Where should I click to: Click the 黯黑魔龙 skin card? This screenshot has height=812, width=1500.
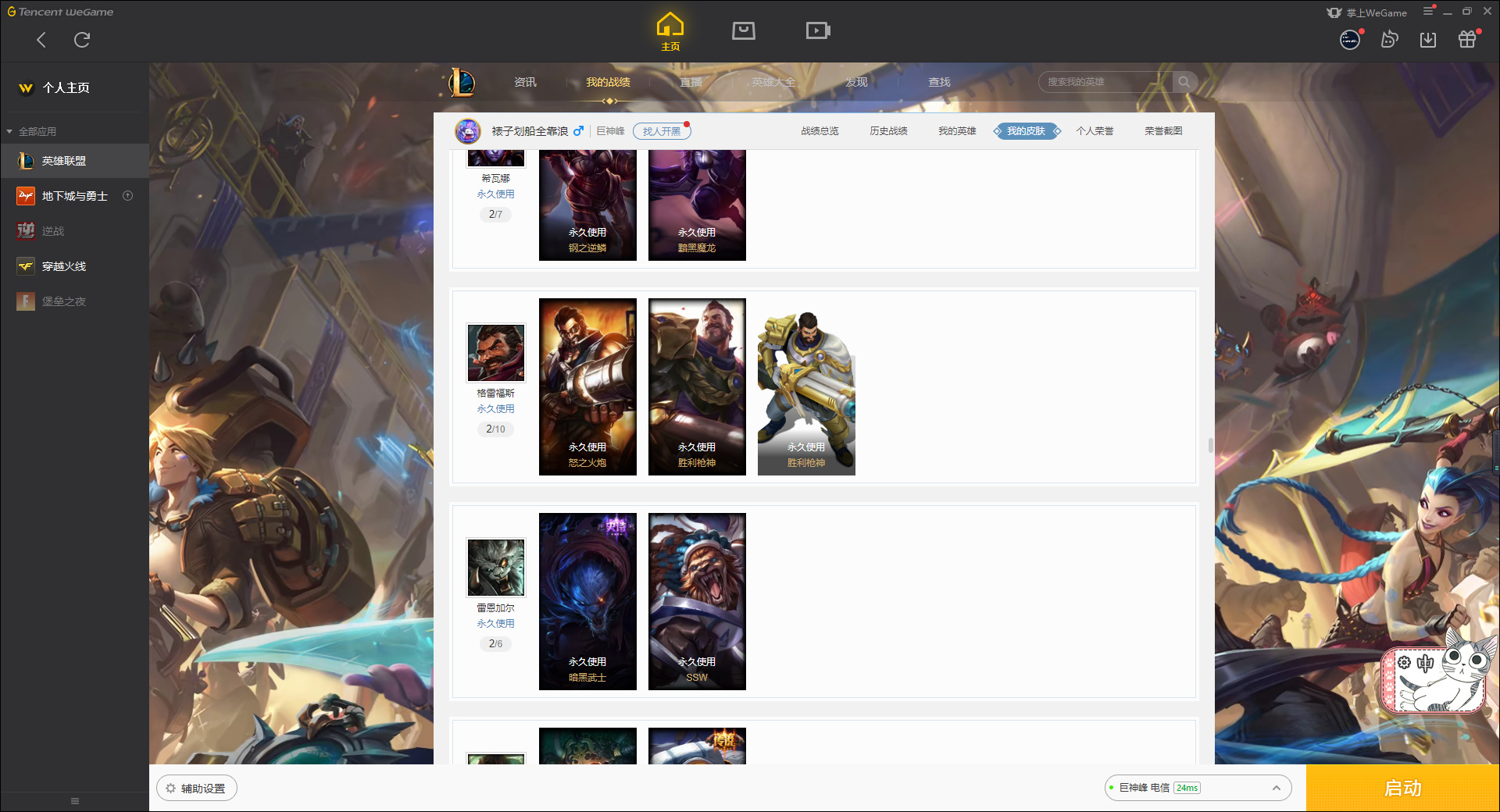click(697, 205)
